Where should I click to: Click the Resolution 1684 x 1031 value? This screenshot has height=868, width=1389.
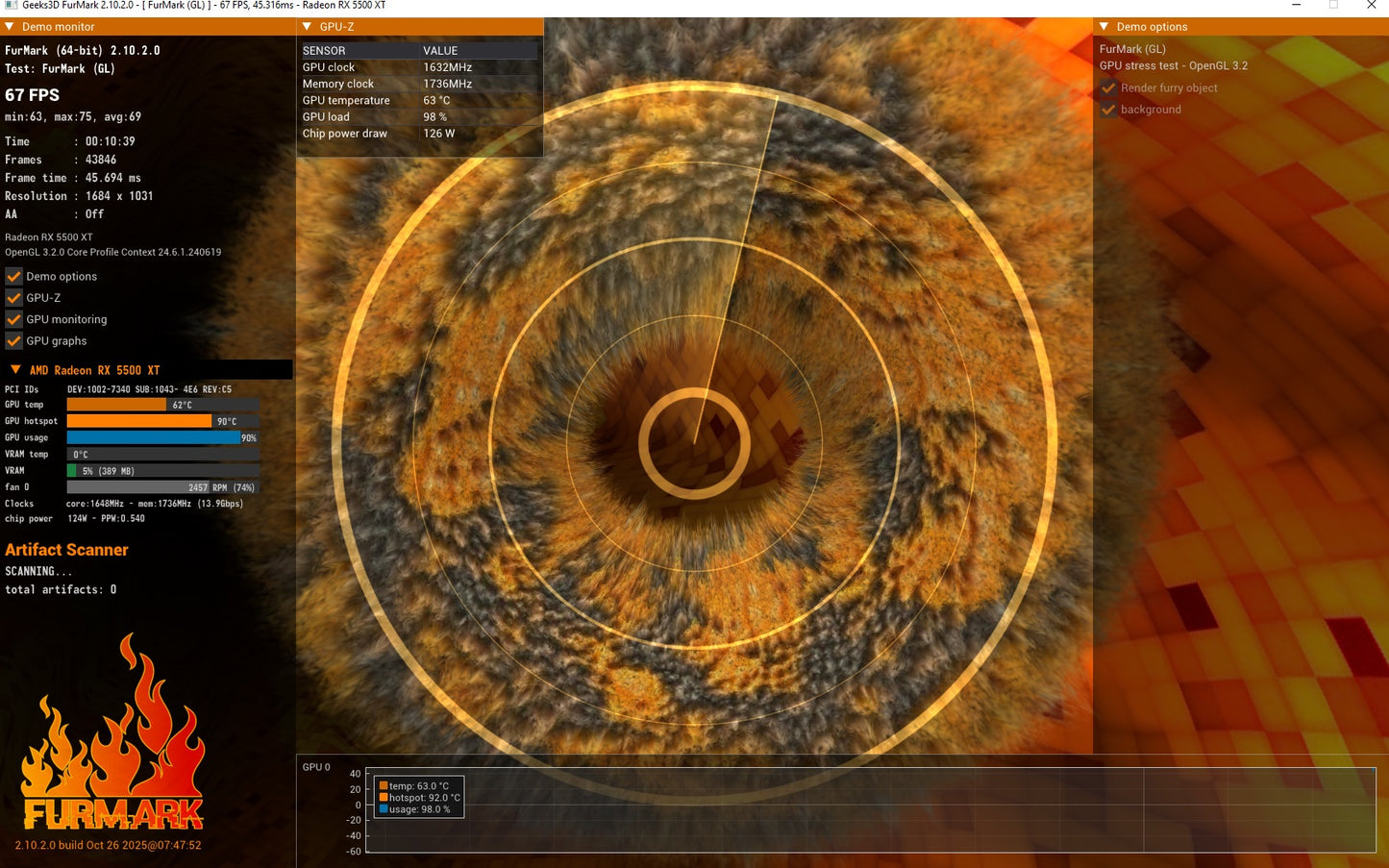pyautogui.click(x=119, y=196)
